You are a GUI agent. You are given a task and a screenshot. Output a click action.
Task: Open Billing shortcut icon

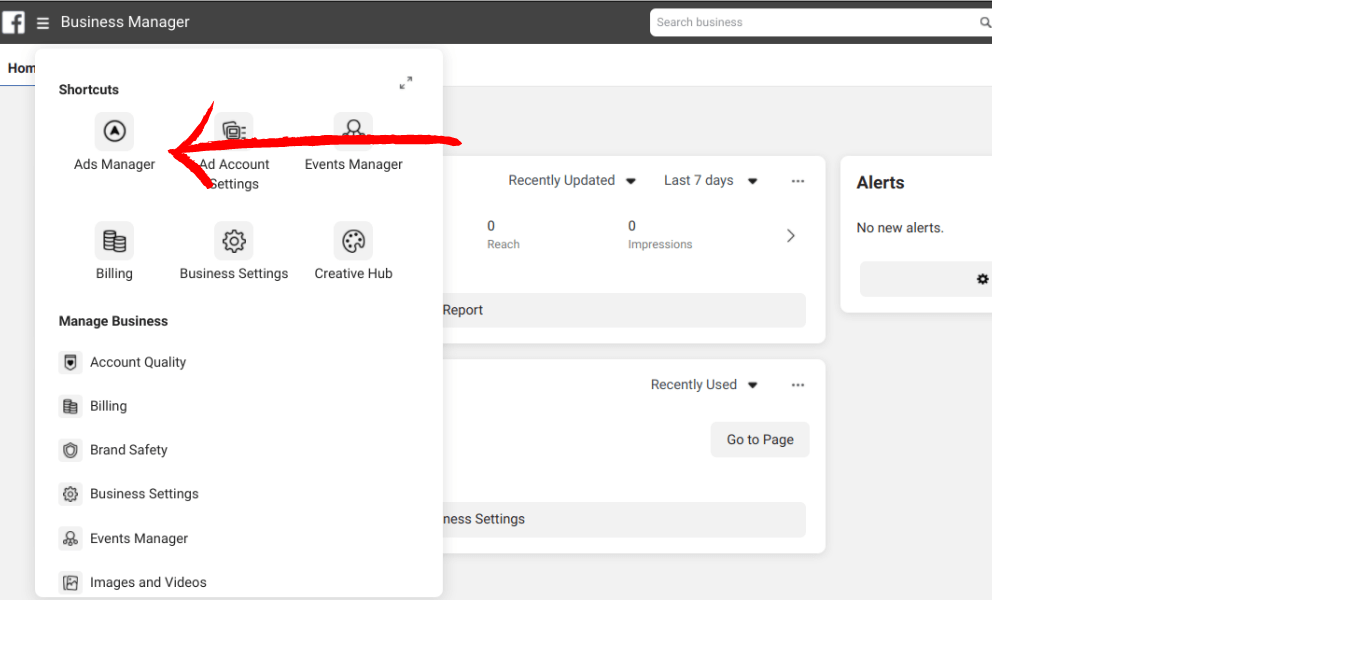[x=114, y=240]
